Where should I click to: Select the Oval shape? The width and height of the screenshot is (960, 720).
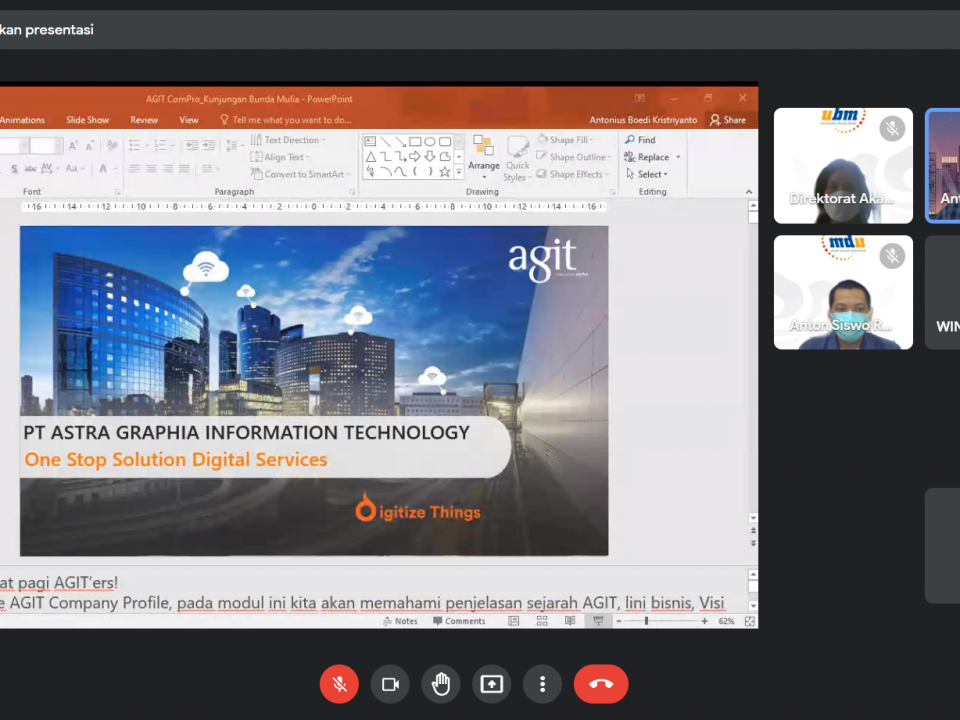(430, 141)
